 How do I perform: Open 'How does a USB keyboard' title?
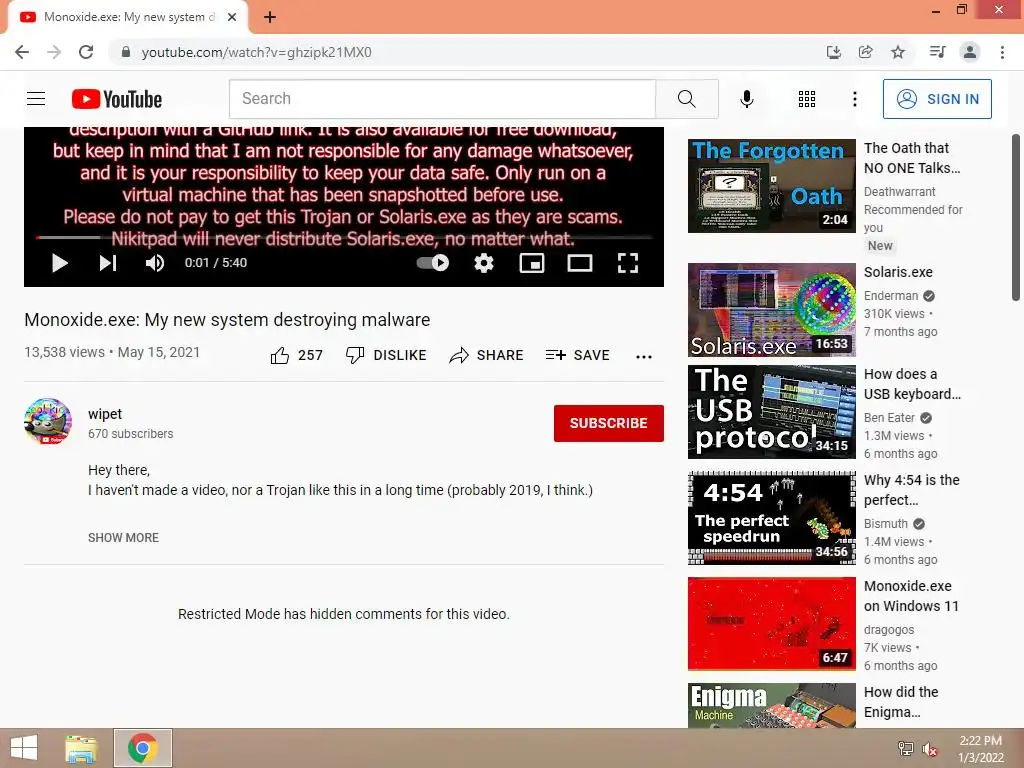point(912,384)
